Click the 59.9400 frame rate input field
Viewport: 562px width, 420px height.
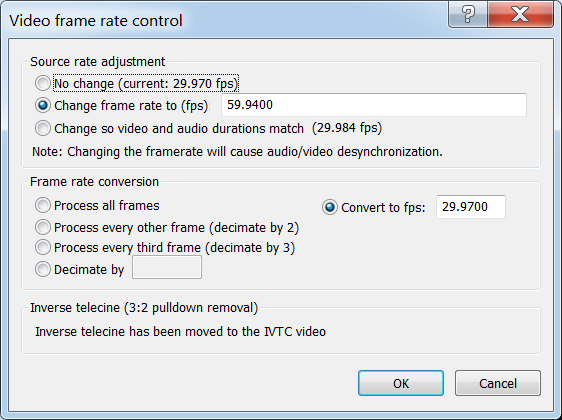coord(374,105)
